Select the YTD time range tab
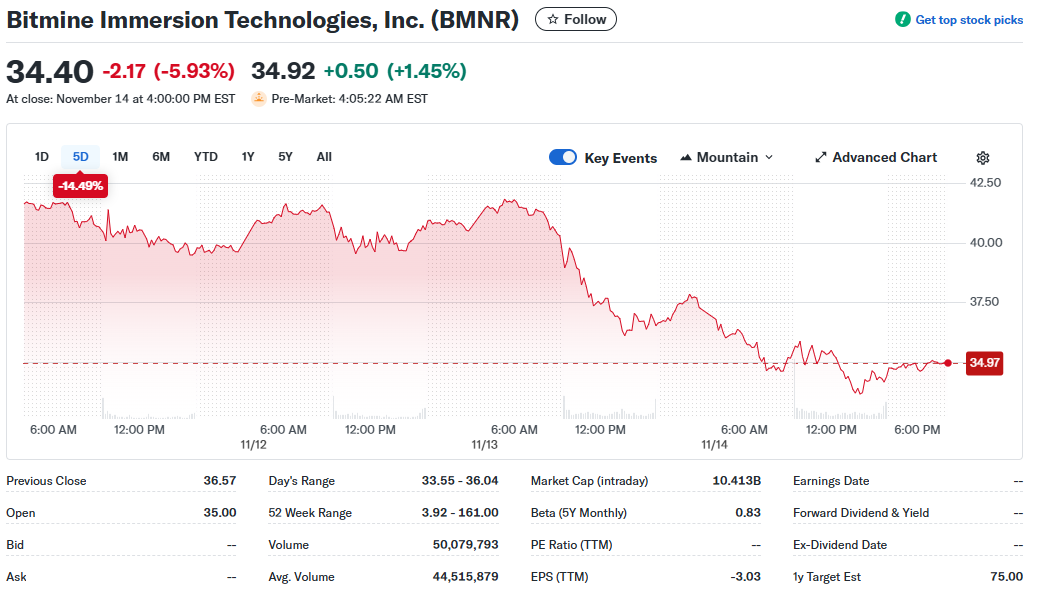This screenshot has width=1042, height=603. click(x=206, y=157)
